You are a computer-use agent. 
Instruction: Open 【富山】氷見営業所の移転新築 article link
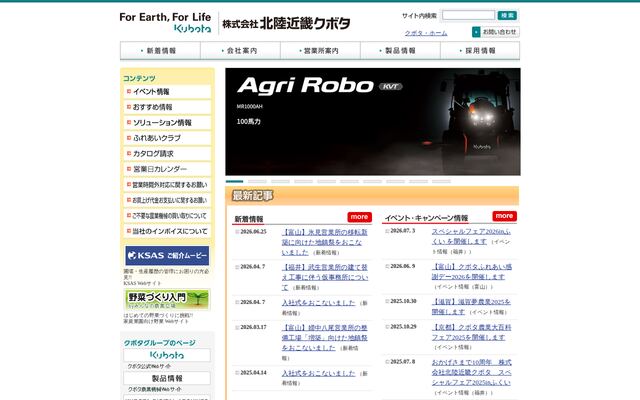[x=324, y=242]
